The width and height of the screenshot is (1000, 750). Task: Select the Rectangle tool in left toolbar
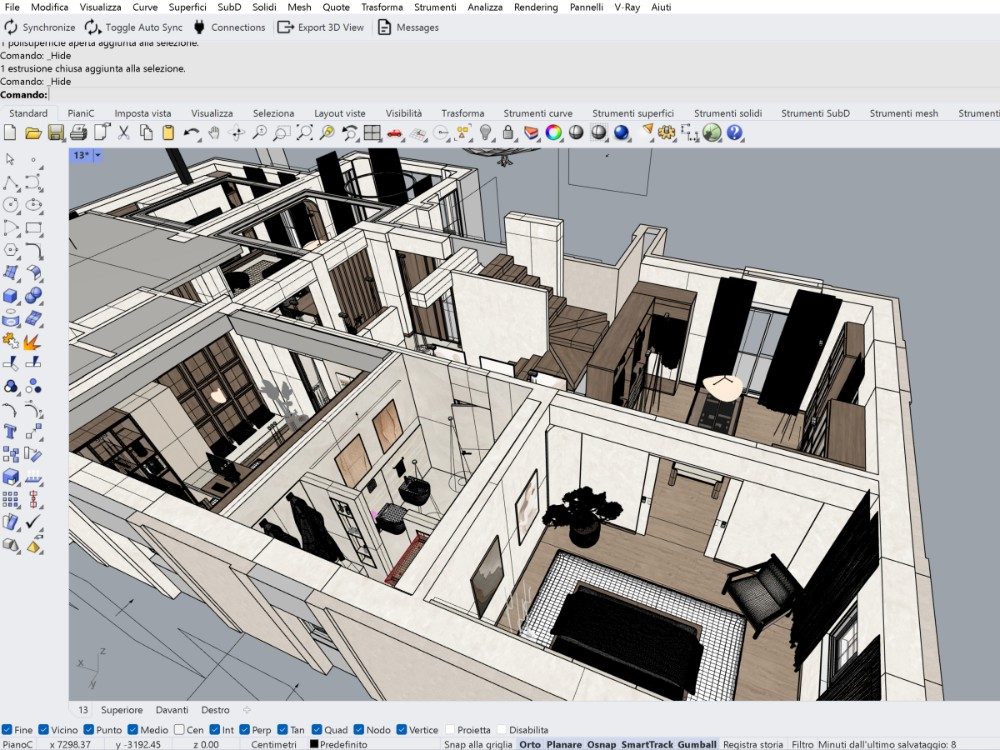coord(33,228)
